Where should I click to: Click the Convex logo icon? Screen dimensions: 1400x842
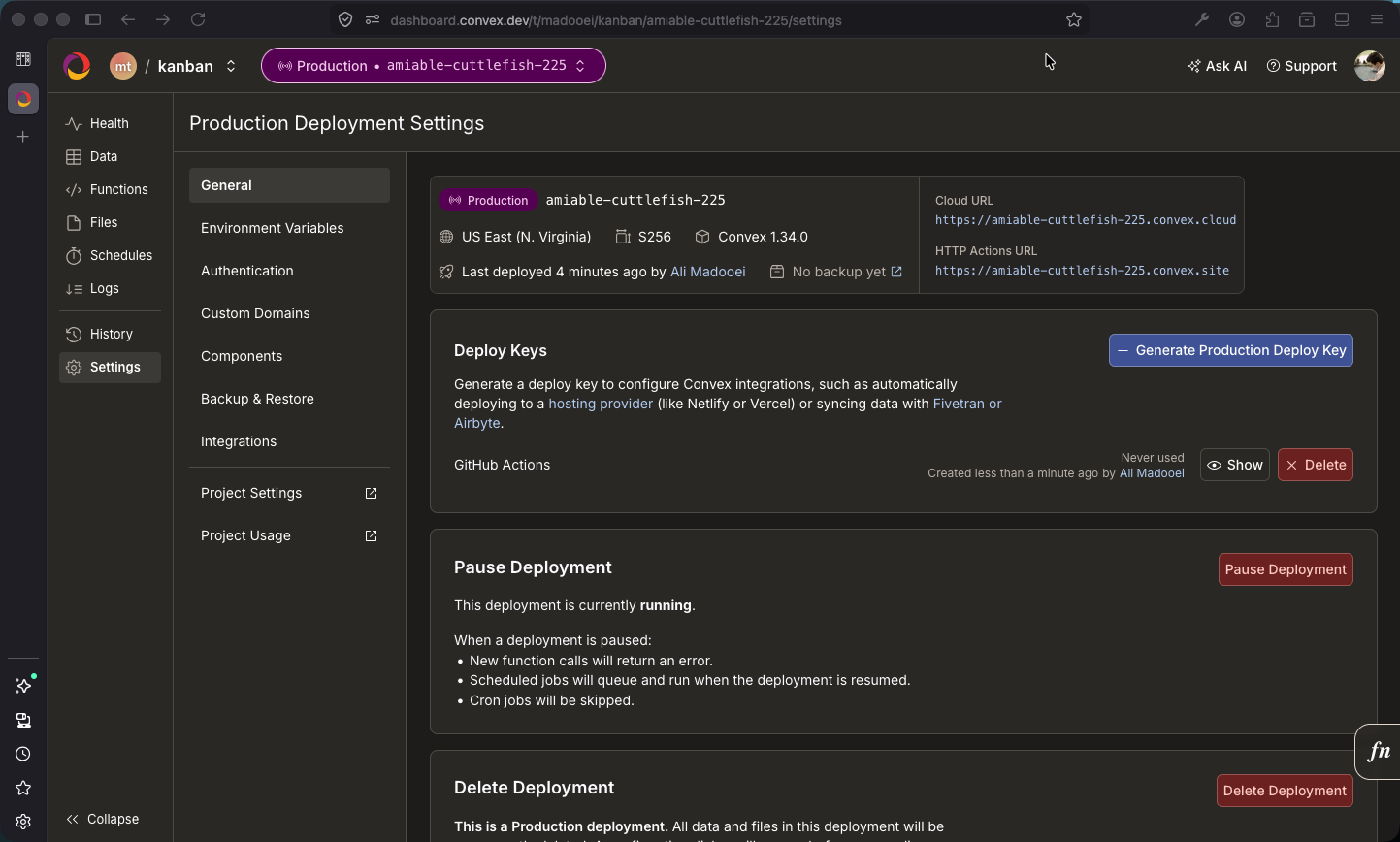point(77,66)
